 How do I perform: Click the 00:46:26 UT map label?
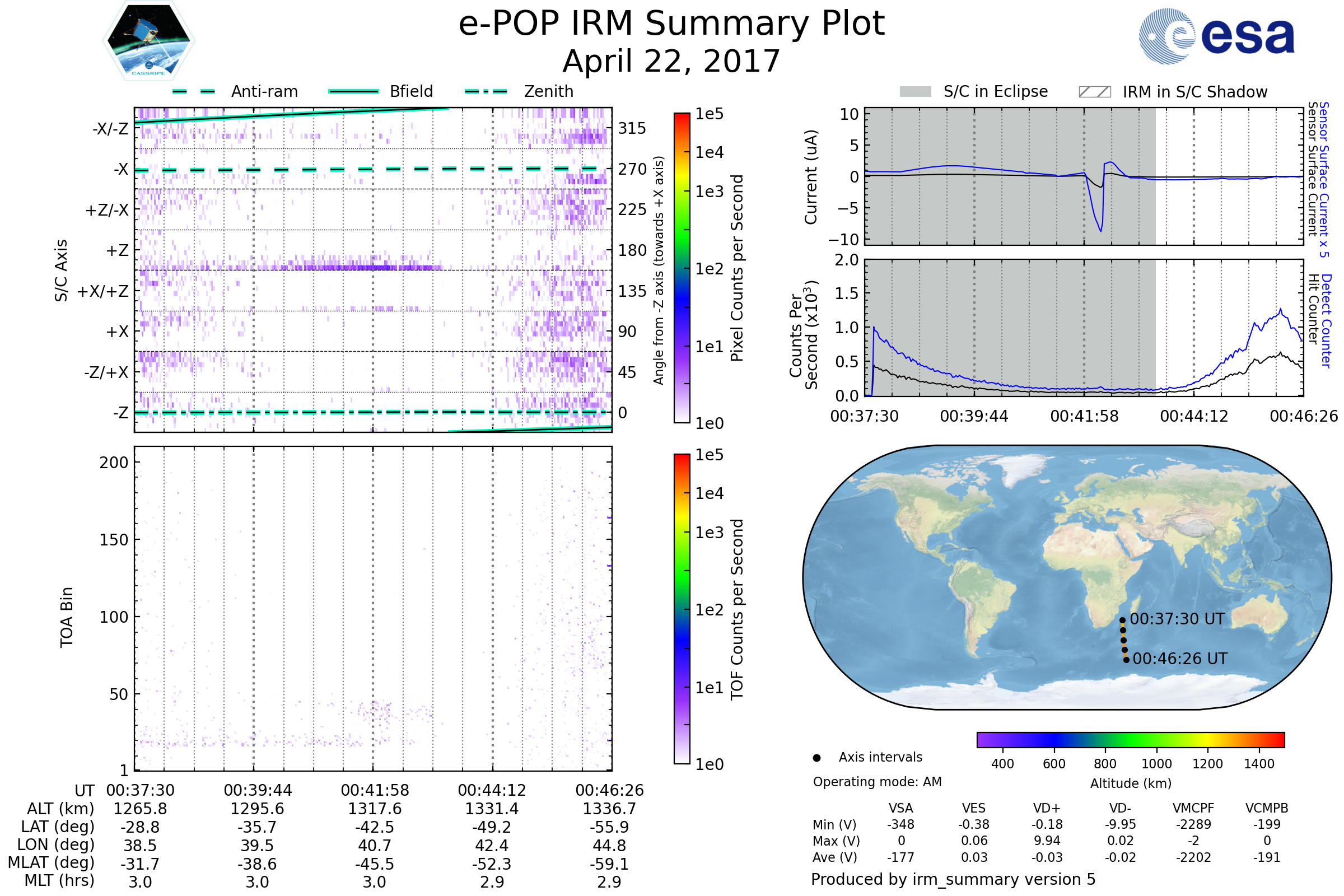[1179, 659]
